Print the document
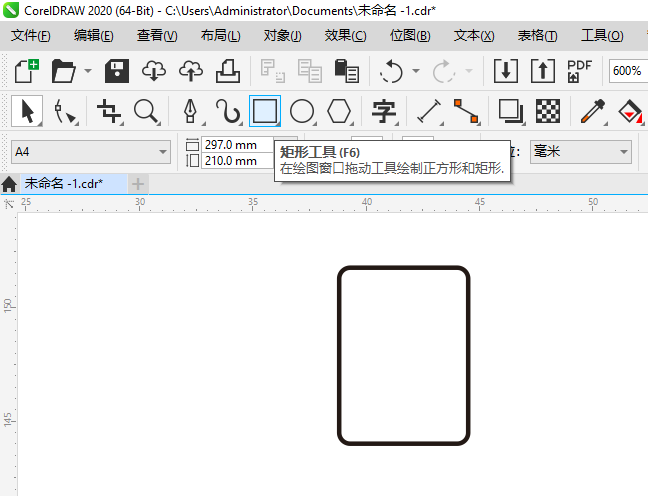Screen dimensions: 648x496 tap(228, 71)
